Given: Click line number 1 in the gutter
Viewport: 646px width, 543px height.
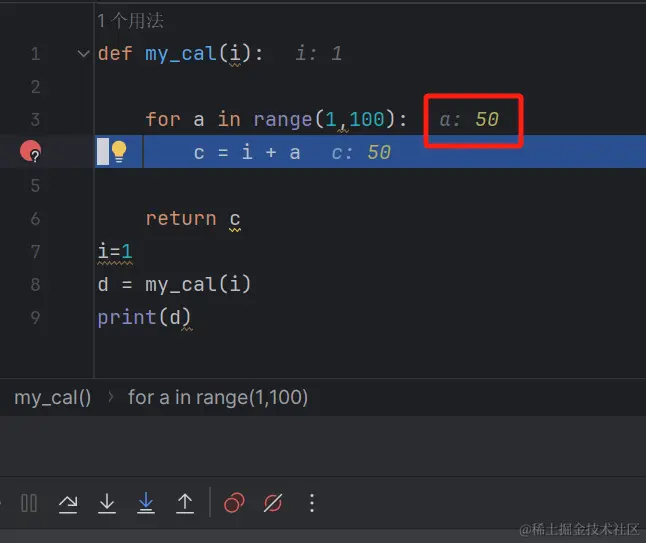Looking at the screenshot, I should (x=35, y=54).
